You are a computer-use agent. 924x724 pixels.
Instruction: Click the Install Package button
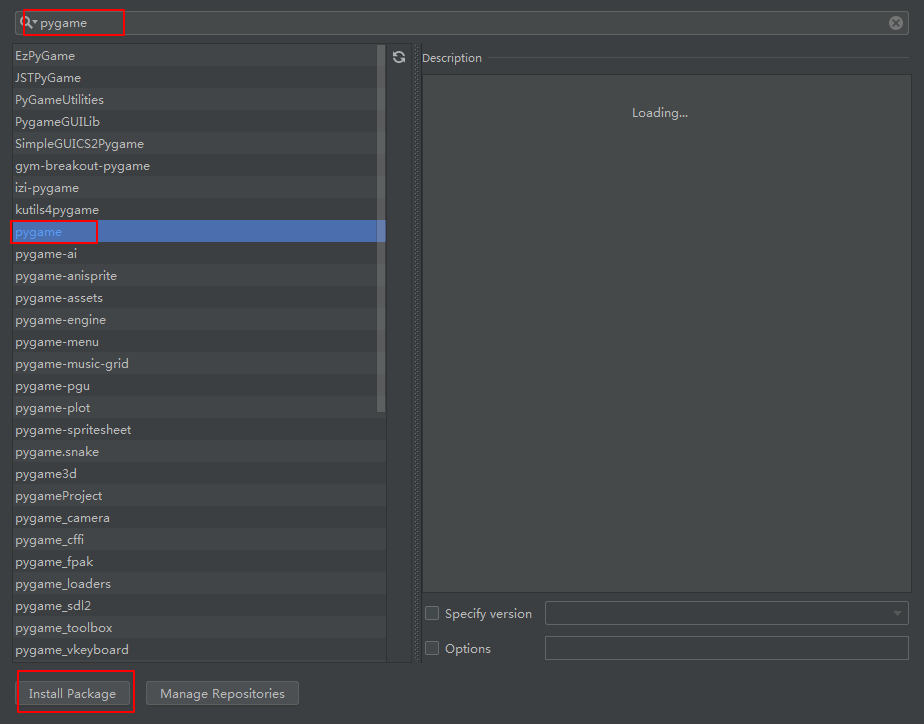click(72, 693)
